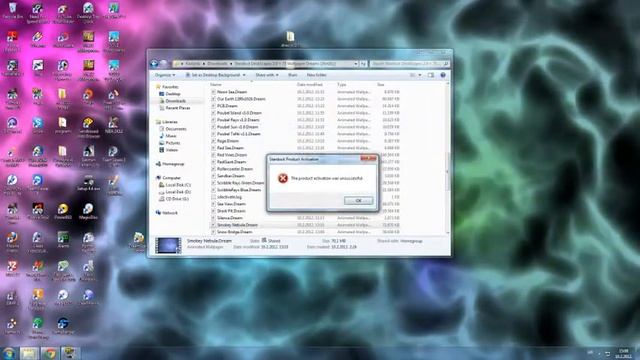Open the Organize menu
640x360 pixels.
tap(165, 75)
